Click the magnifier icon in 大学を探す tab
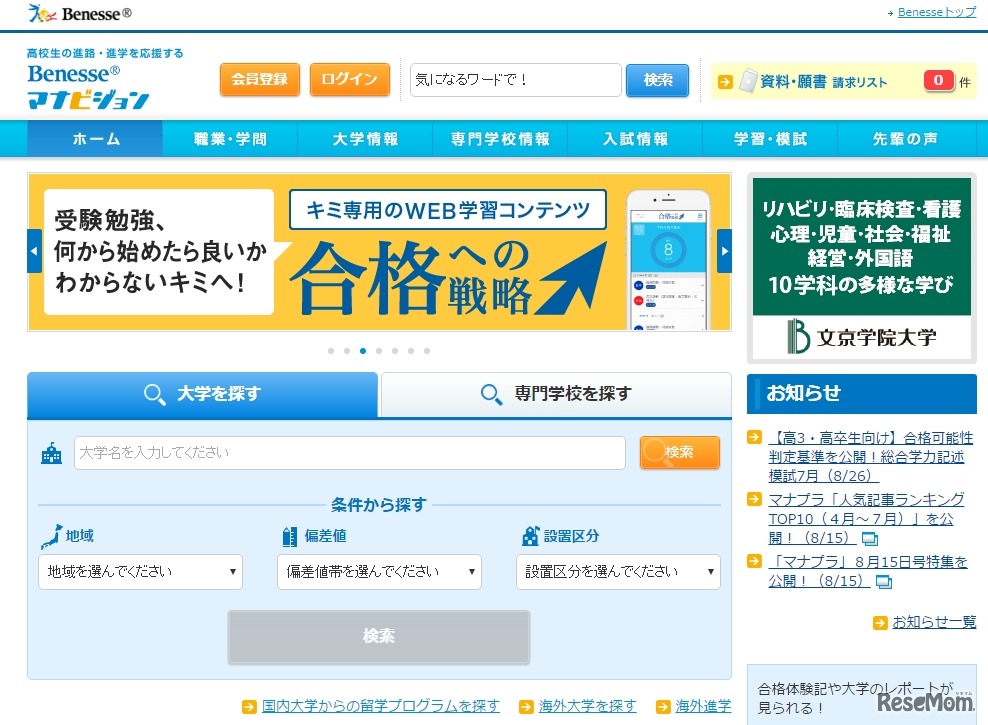988x725 pixels. [155, 395]
